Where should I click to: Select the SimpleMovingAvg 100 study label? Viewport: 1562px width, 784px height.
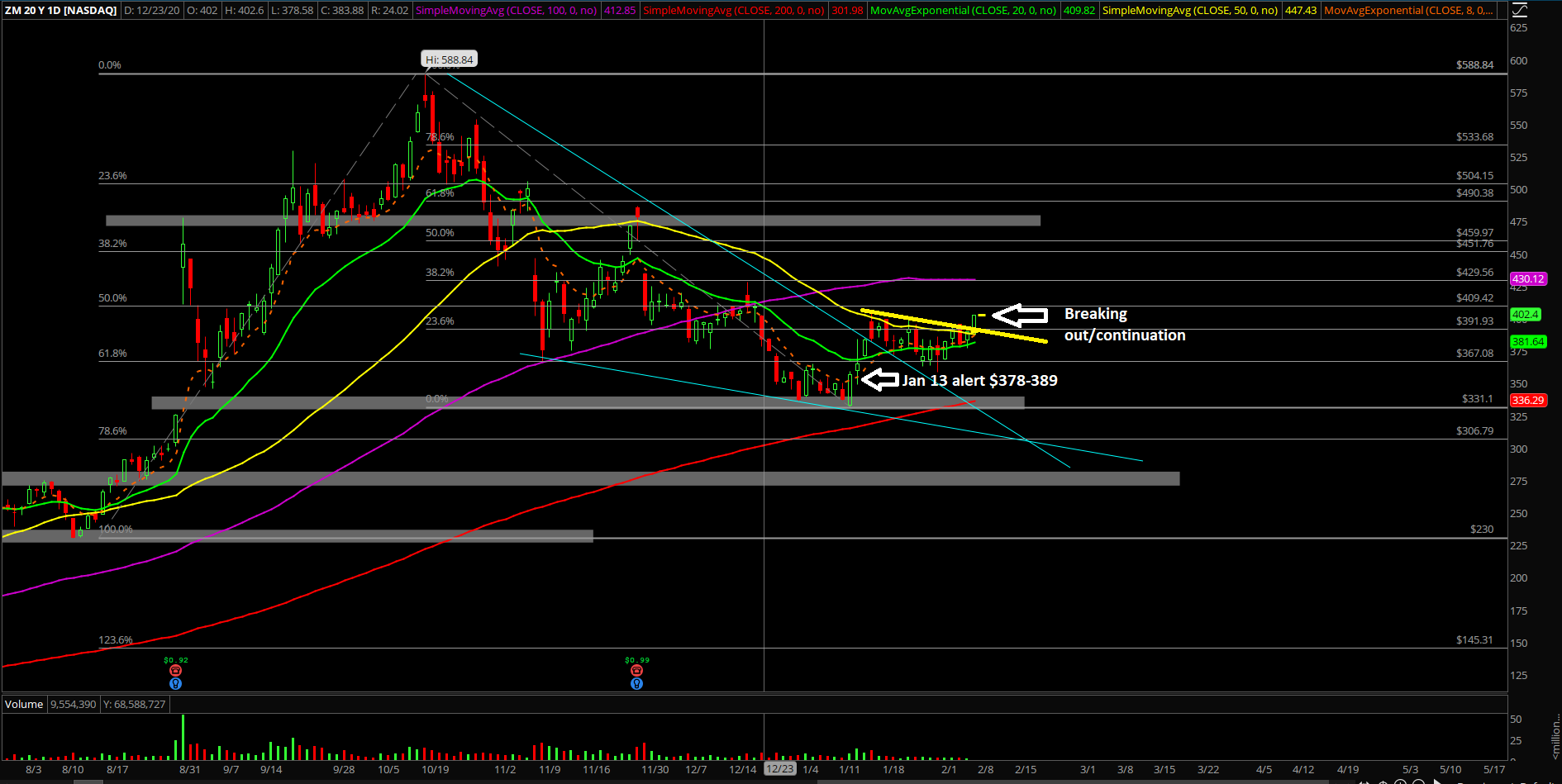click(506, 11)
